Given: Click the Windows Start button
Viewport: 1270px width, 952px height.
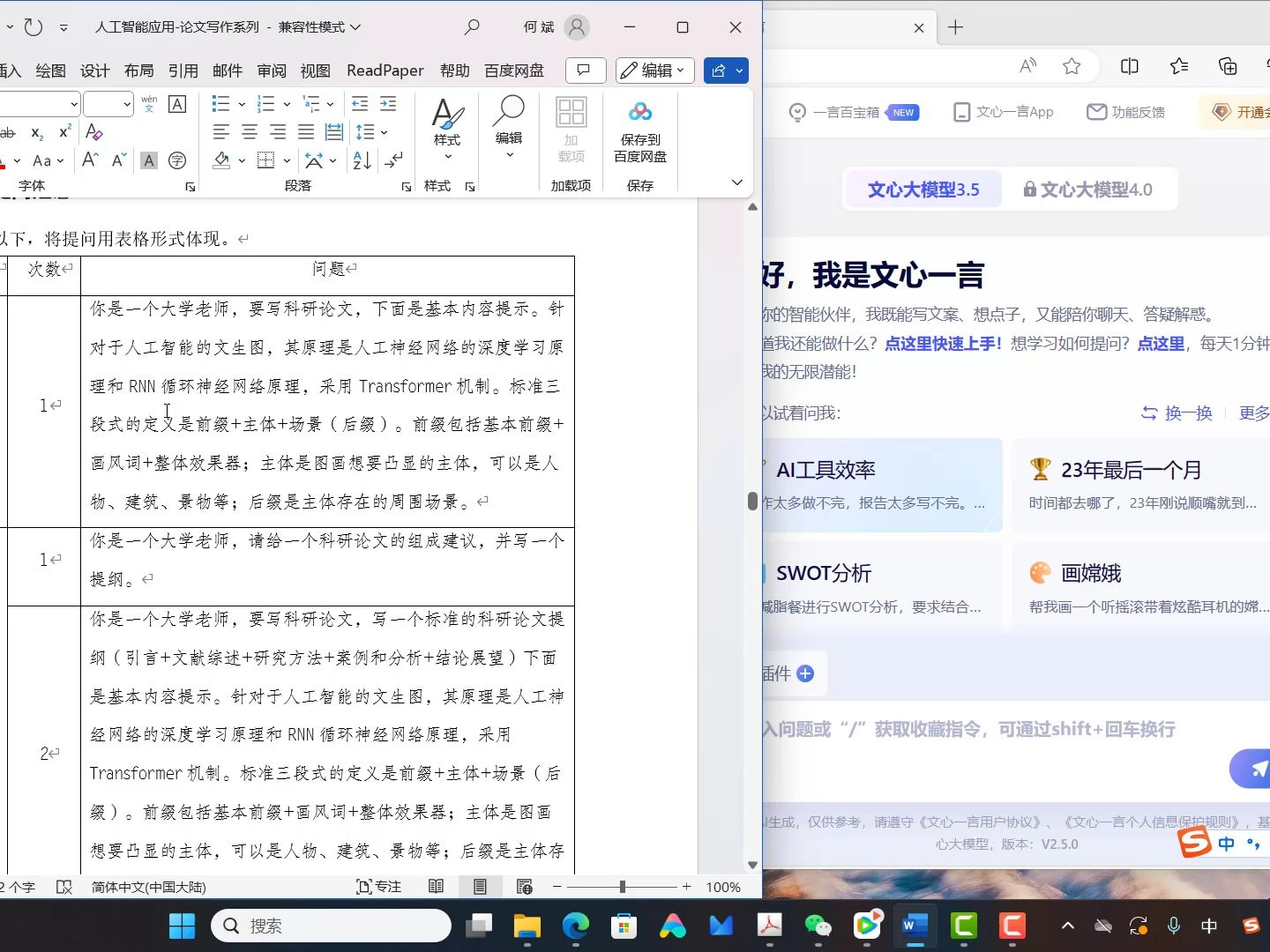Looking at the screenshot, I should click(182, 926).
